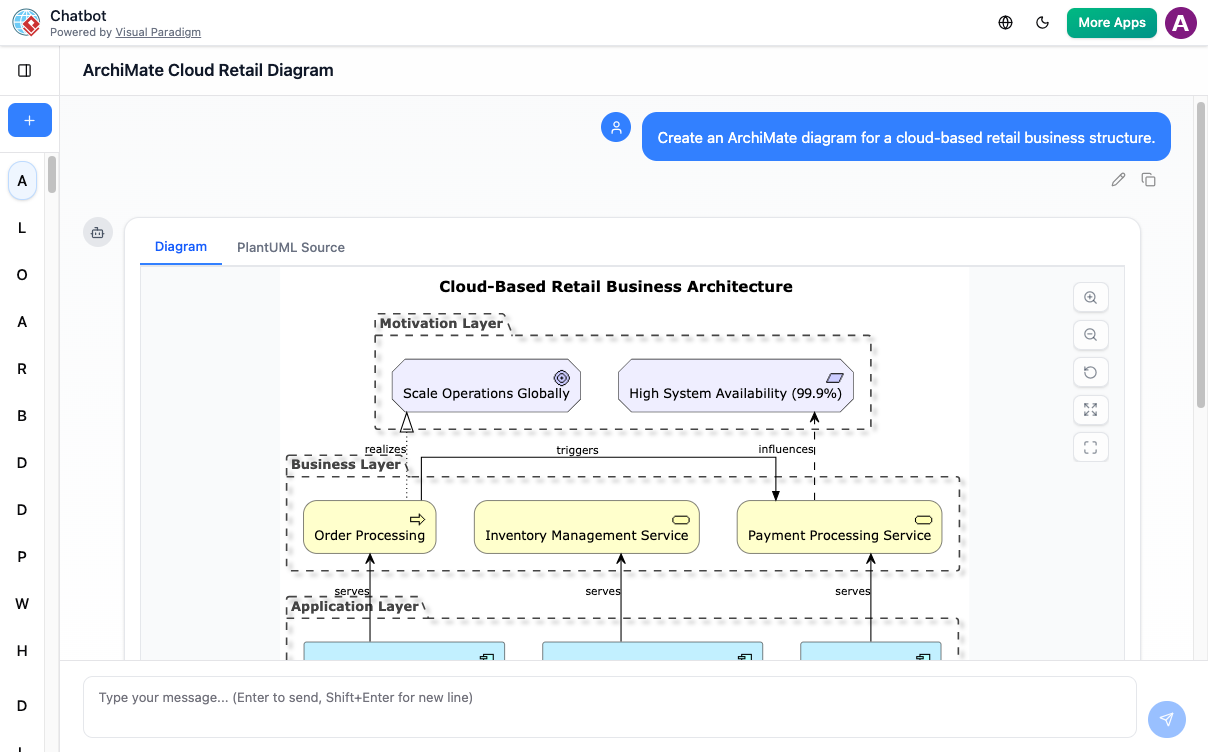Switch to the PlantUML Source tab
This screenshot has height=752, width=1208.
[x=290, y=247]
